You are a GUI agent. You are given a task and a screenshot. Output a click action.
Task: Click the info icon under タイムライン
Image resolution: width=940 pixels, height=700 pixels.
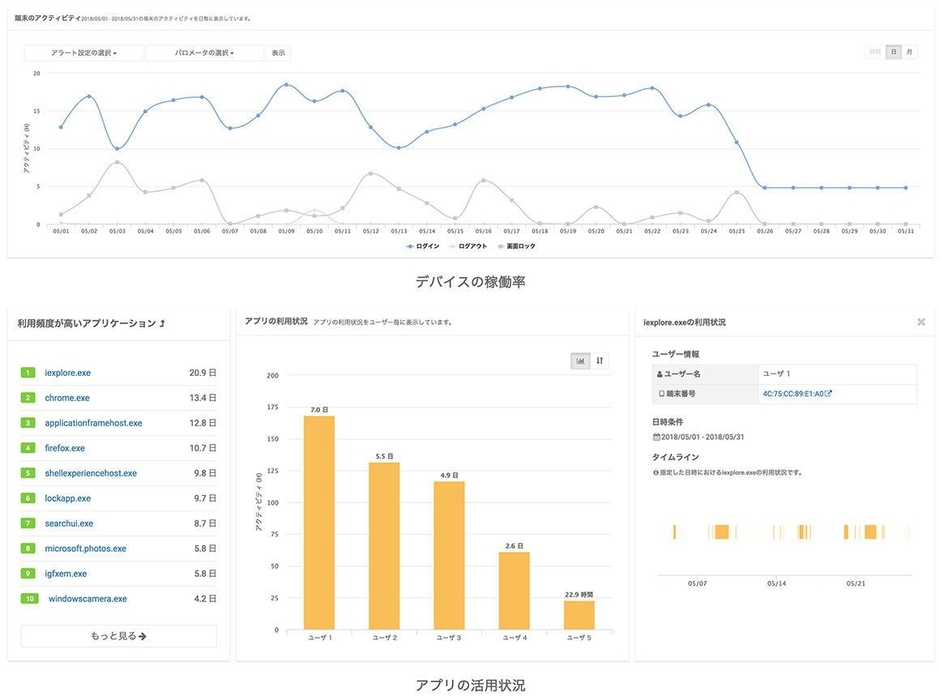tap(655, 472)
